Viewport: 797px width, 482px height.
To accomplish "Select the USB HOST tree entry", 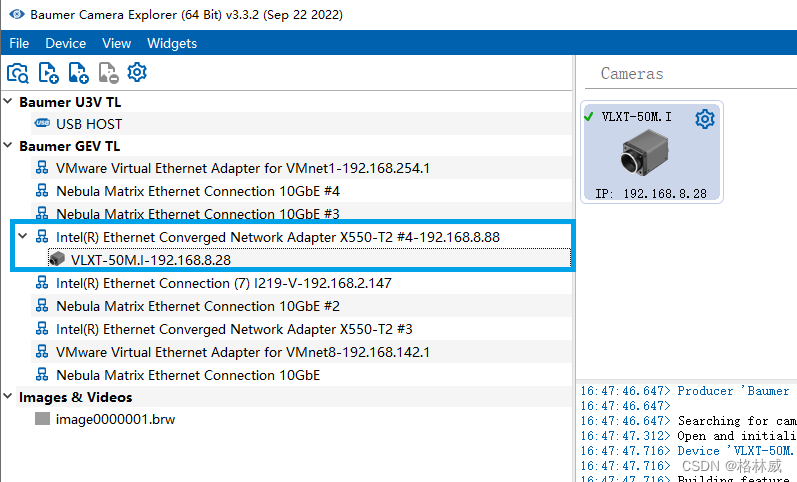I will tap(89, 124).
